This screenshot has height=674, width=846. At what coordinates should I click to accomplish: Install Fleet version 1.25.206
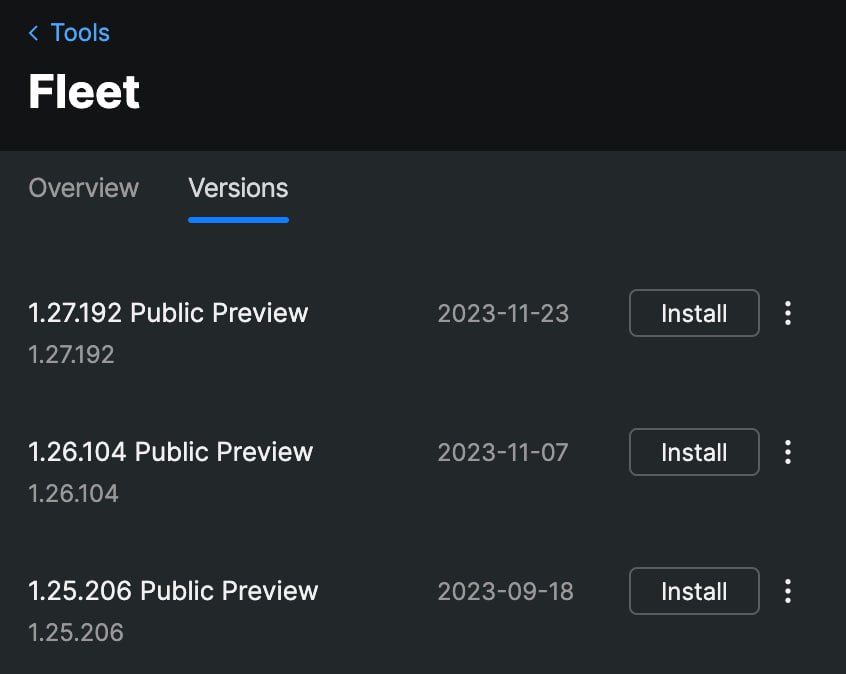[694, 591]
